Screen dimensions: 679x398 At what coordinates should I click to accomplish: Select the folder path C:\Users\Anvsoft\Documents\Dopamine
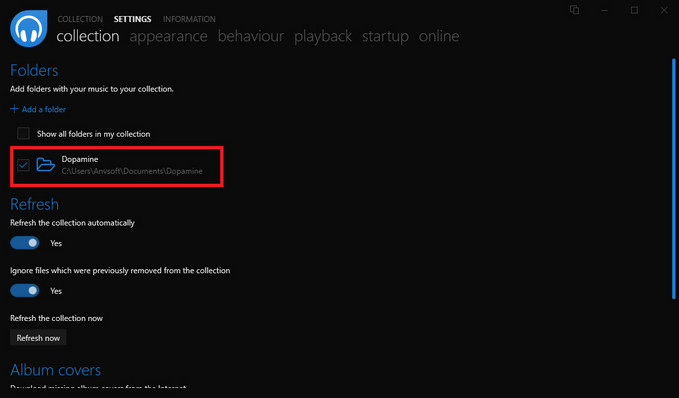pos(132,171)
